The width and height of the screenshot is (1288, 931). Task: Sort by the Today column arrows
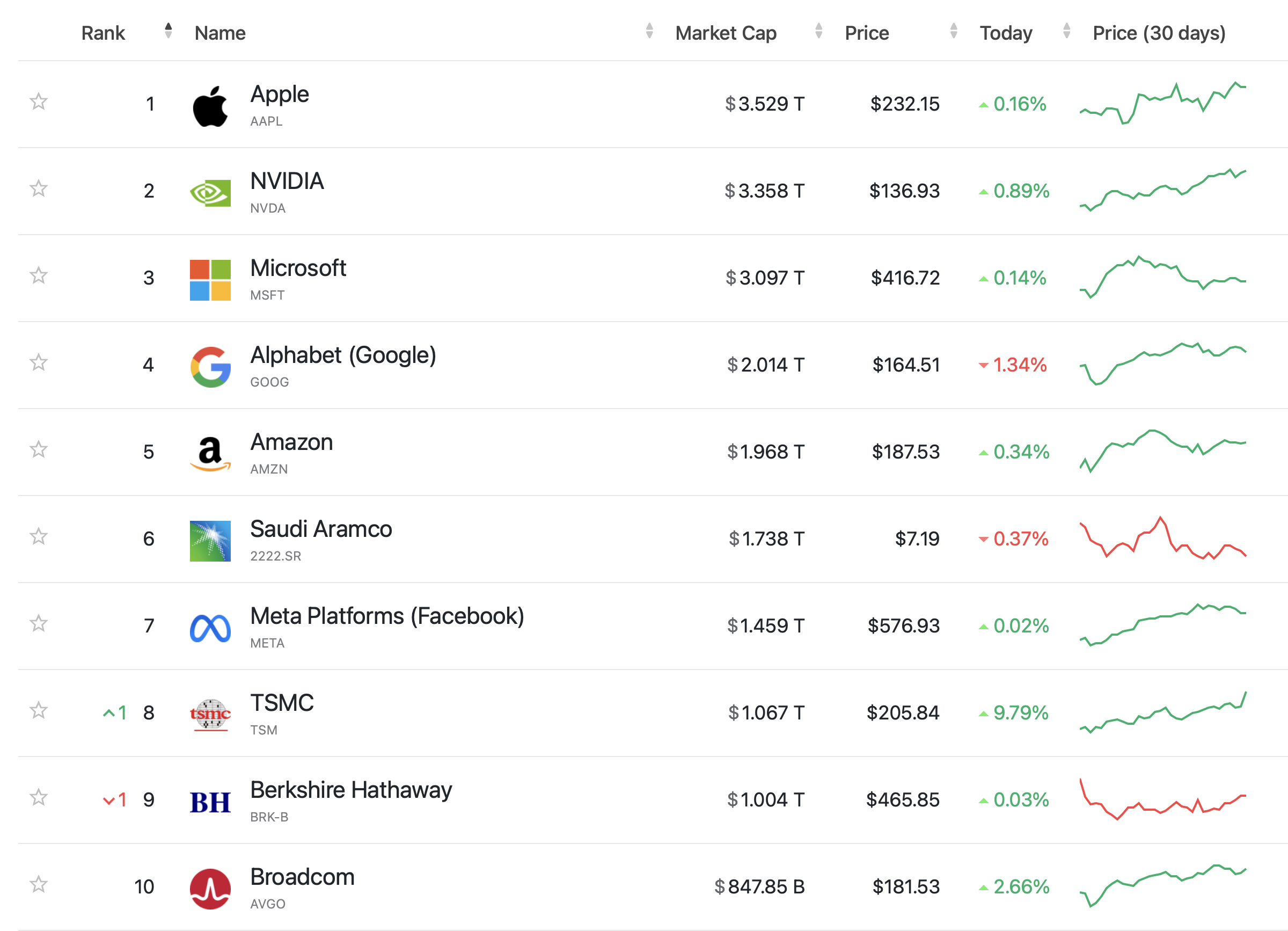click(1066, 31)
